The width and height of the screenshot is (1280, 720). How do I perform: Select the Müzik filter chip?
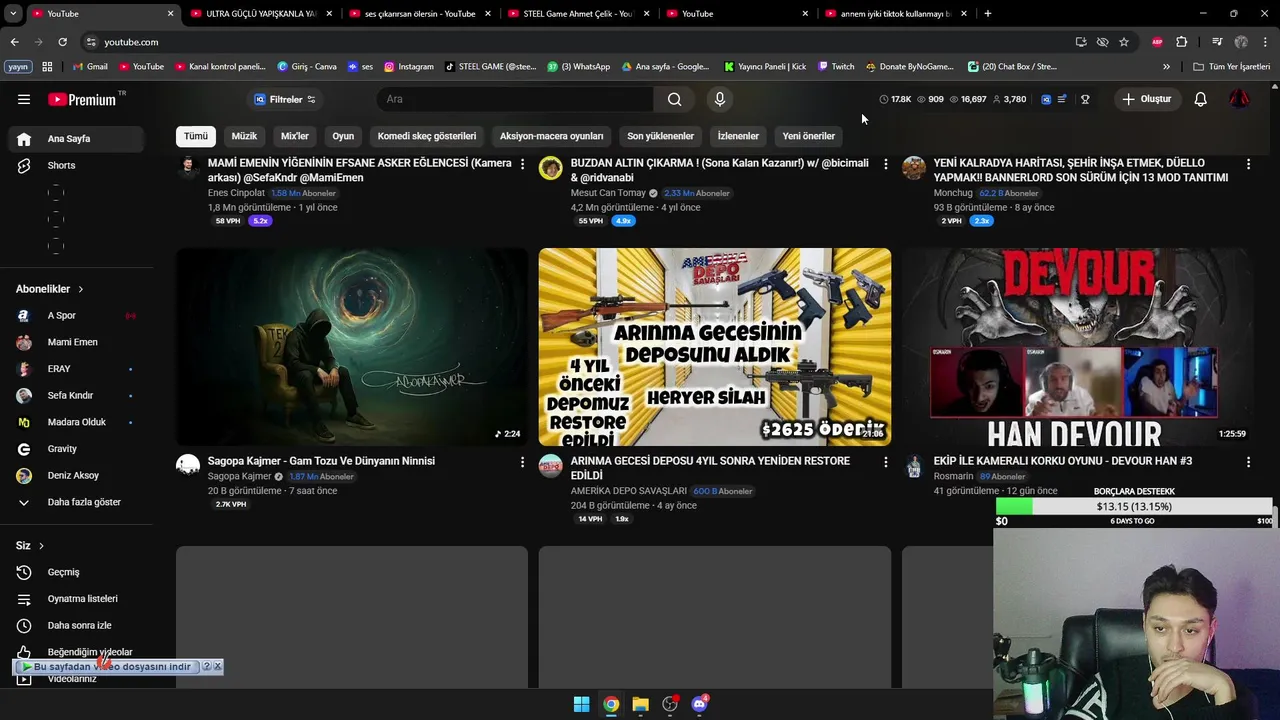244,136
